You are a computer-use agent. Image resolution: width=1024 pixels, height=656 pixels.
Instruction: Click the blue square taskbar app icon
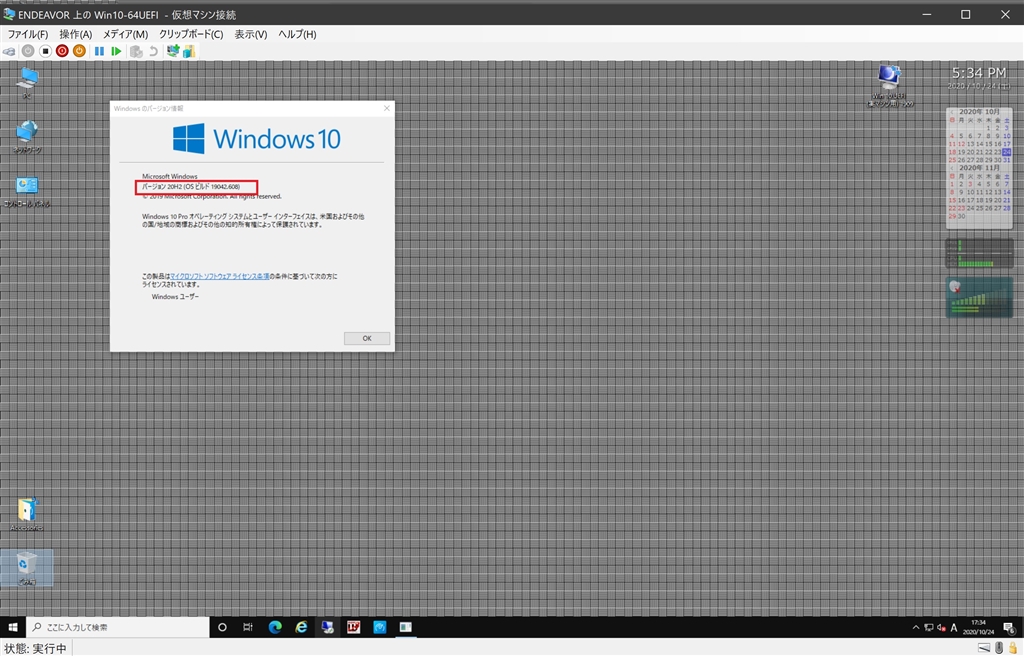coord(379,627)
